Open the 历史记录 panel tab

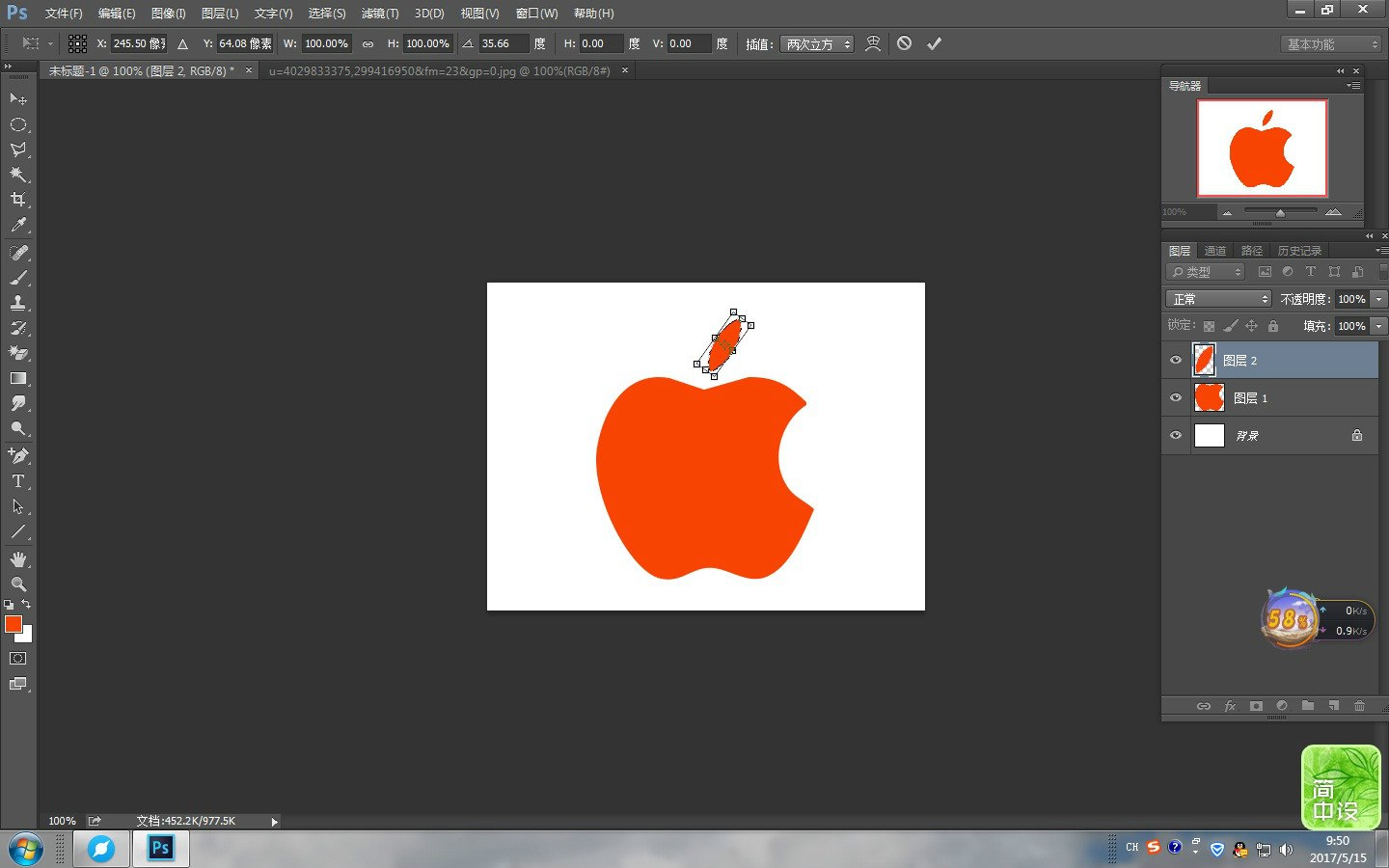click(1299, 251)
